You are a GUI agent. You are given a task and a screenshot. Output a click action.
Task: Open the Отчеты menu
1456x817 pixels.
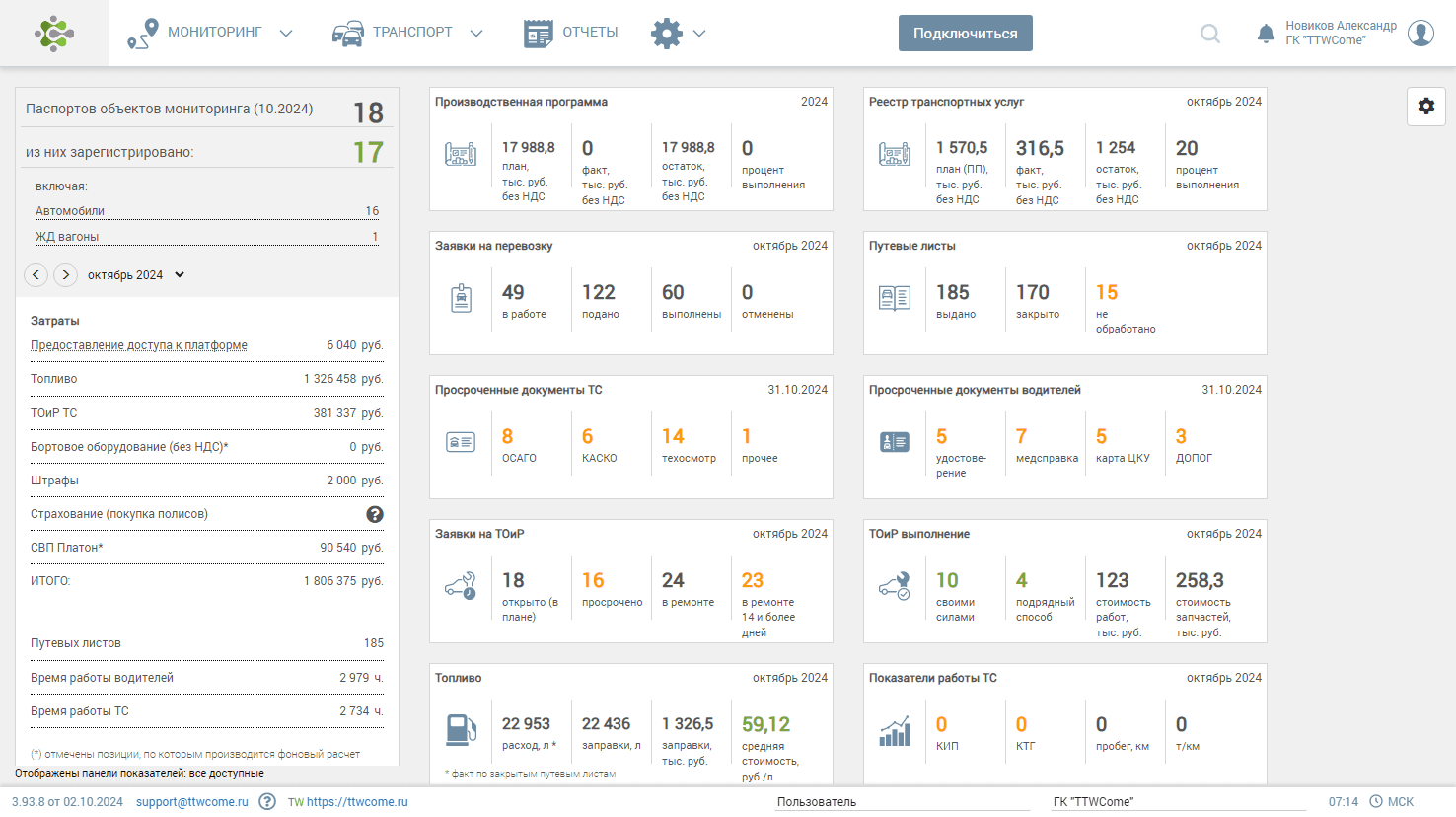590,33
